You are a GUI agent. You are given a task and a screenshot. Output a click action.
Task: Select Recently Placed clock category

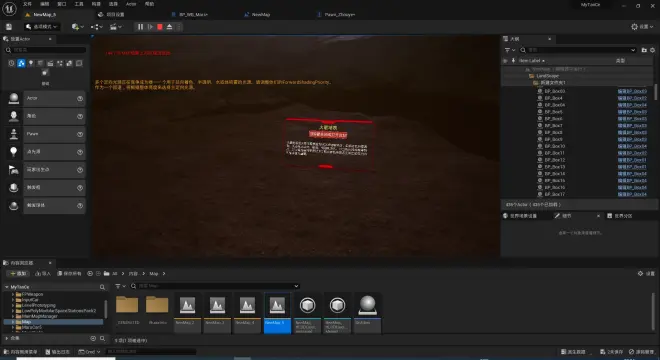tap(11, 63)
